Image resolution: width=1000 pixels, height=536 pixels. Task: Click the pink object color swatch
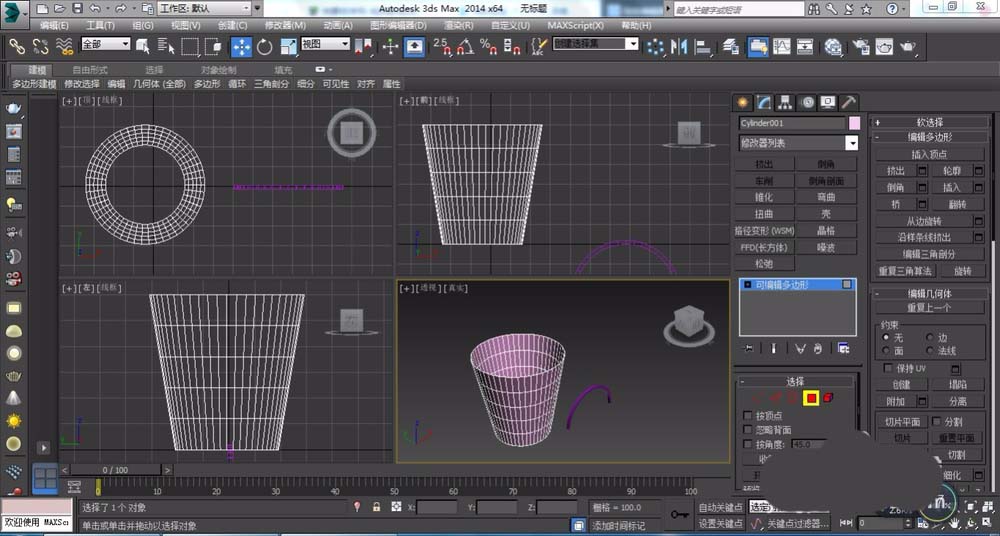point(854,123)
